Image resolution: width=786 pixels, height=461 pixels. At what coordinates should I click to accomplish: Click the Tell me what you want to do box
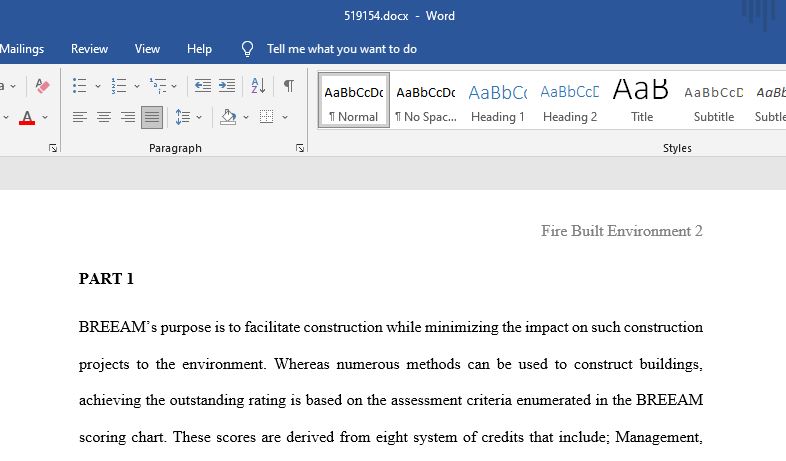341,49
